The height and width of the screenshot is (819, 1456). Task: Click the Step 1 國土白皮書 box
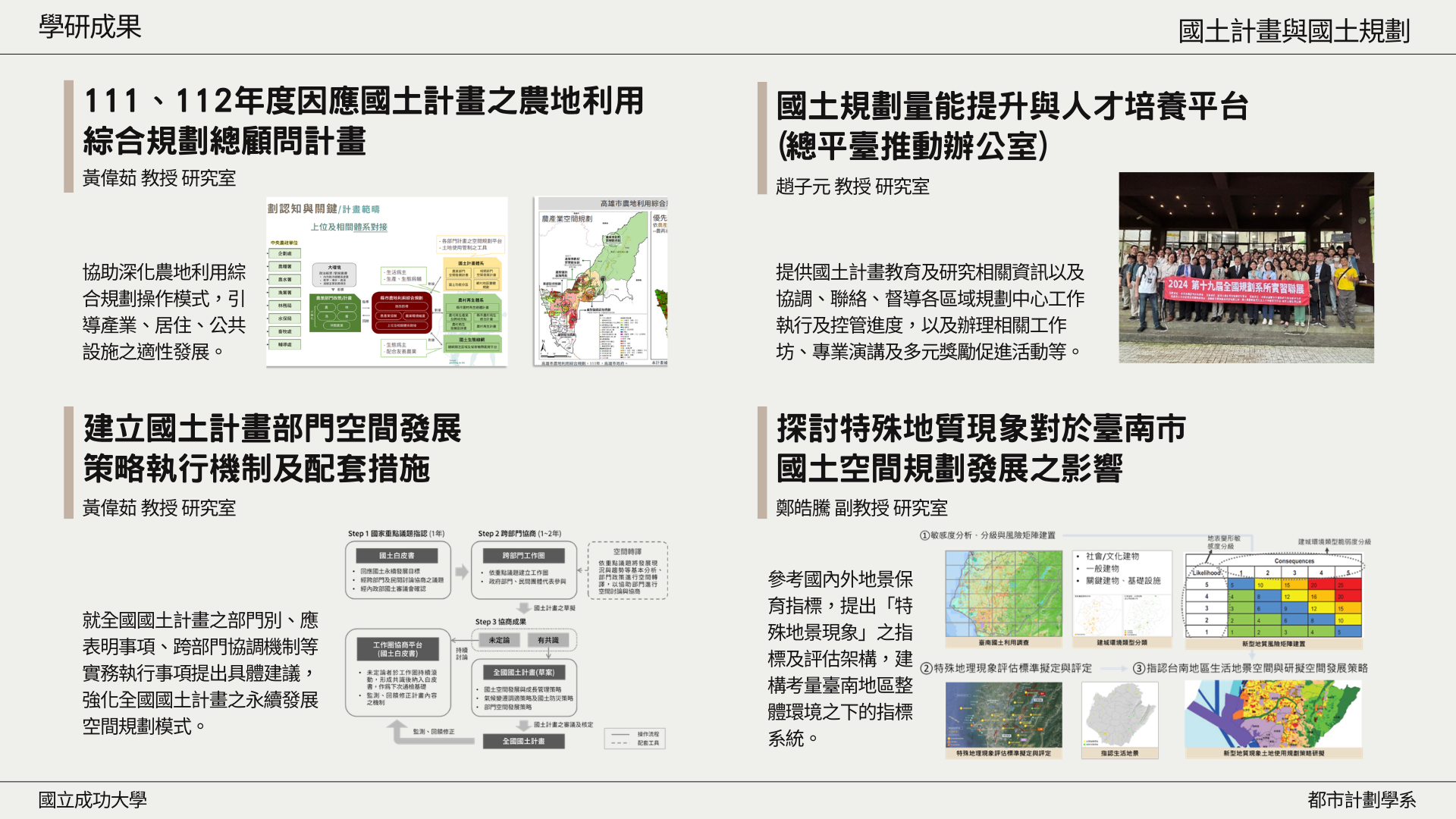(397, 555)
